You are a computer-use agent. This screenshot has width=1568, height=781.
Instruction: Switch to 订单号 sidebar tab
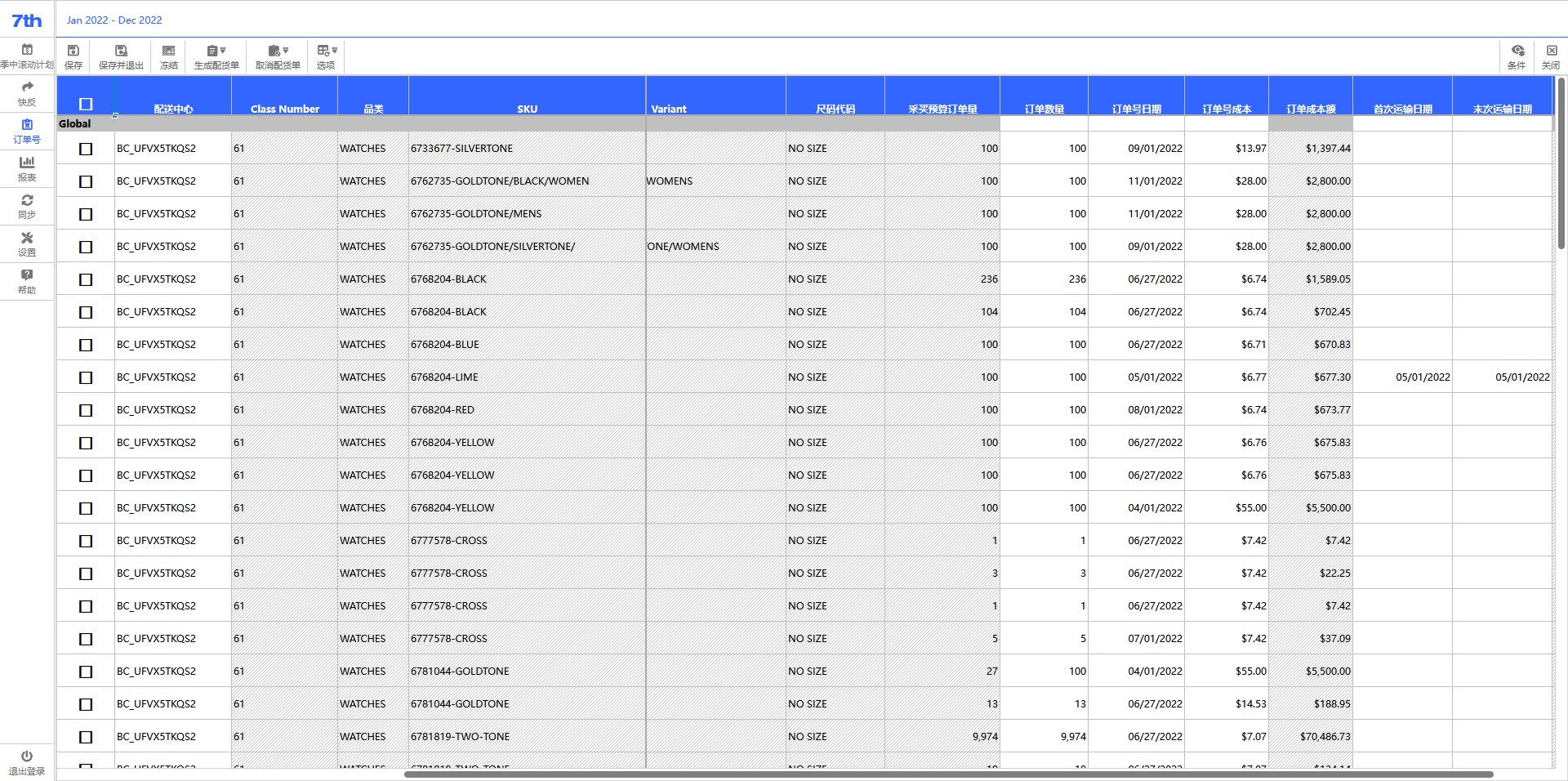pyautogui.click(x=27, y=130)
